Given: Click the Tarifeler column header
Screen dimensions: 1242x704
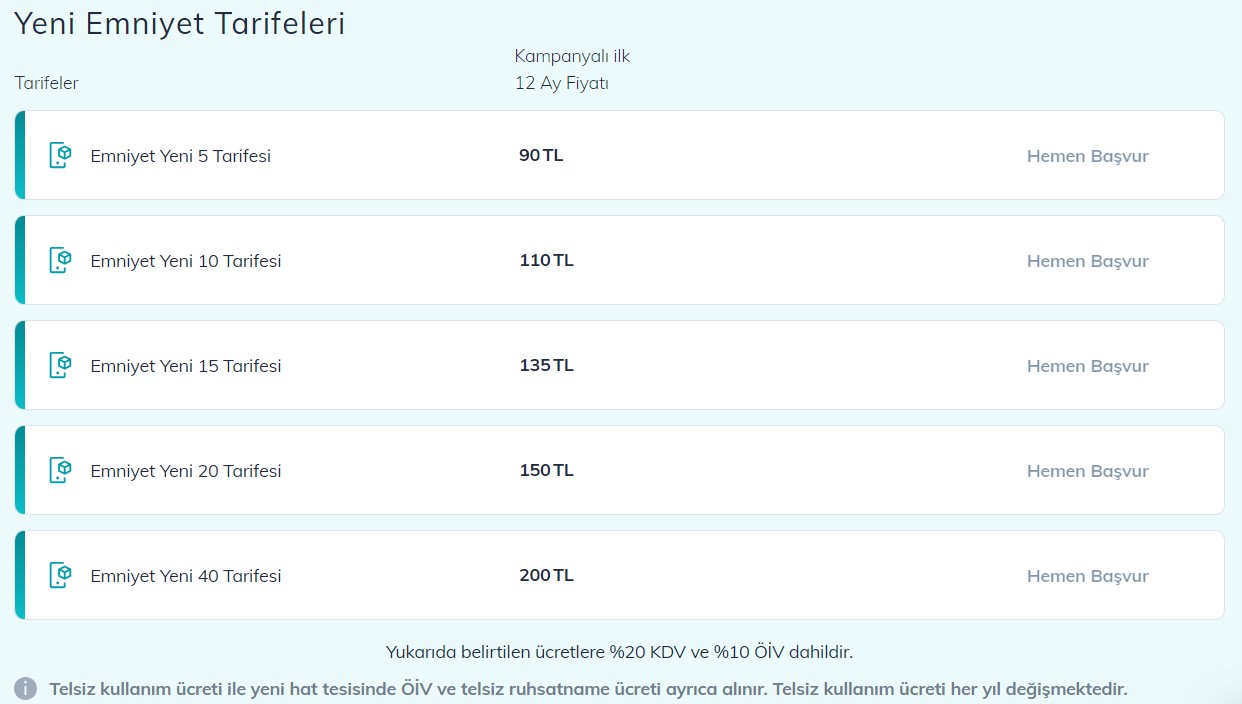Looking at the screenshot, I should click(46, 83).
